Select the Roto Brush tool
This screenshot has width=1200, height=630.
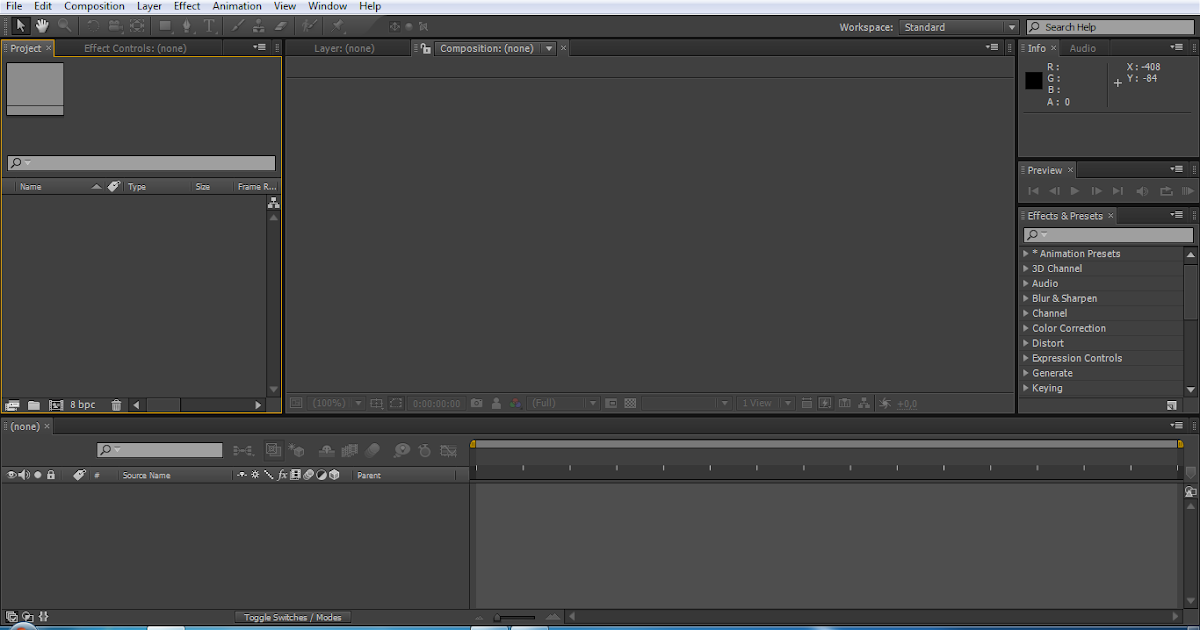310,26
